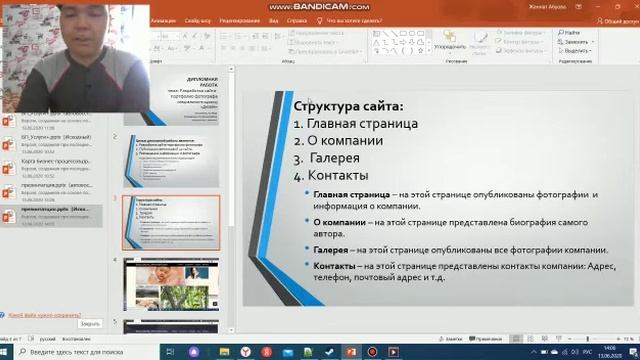Decrease the font size with the shrink-font icon
The height and width of the screenshot is (360, 640).
point(195,36)
